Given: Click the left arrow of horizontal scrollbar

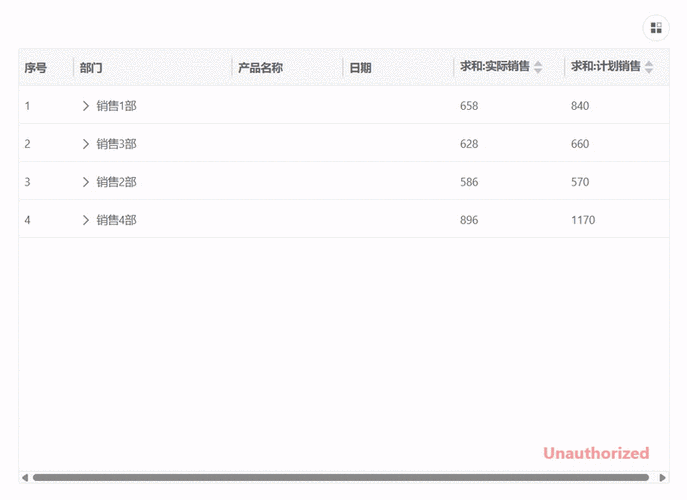Looking at the screenshot, I should [x=25, y=478].
